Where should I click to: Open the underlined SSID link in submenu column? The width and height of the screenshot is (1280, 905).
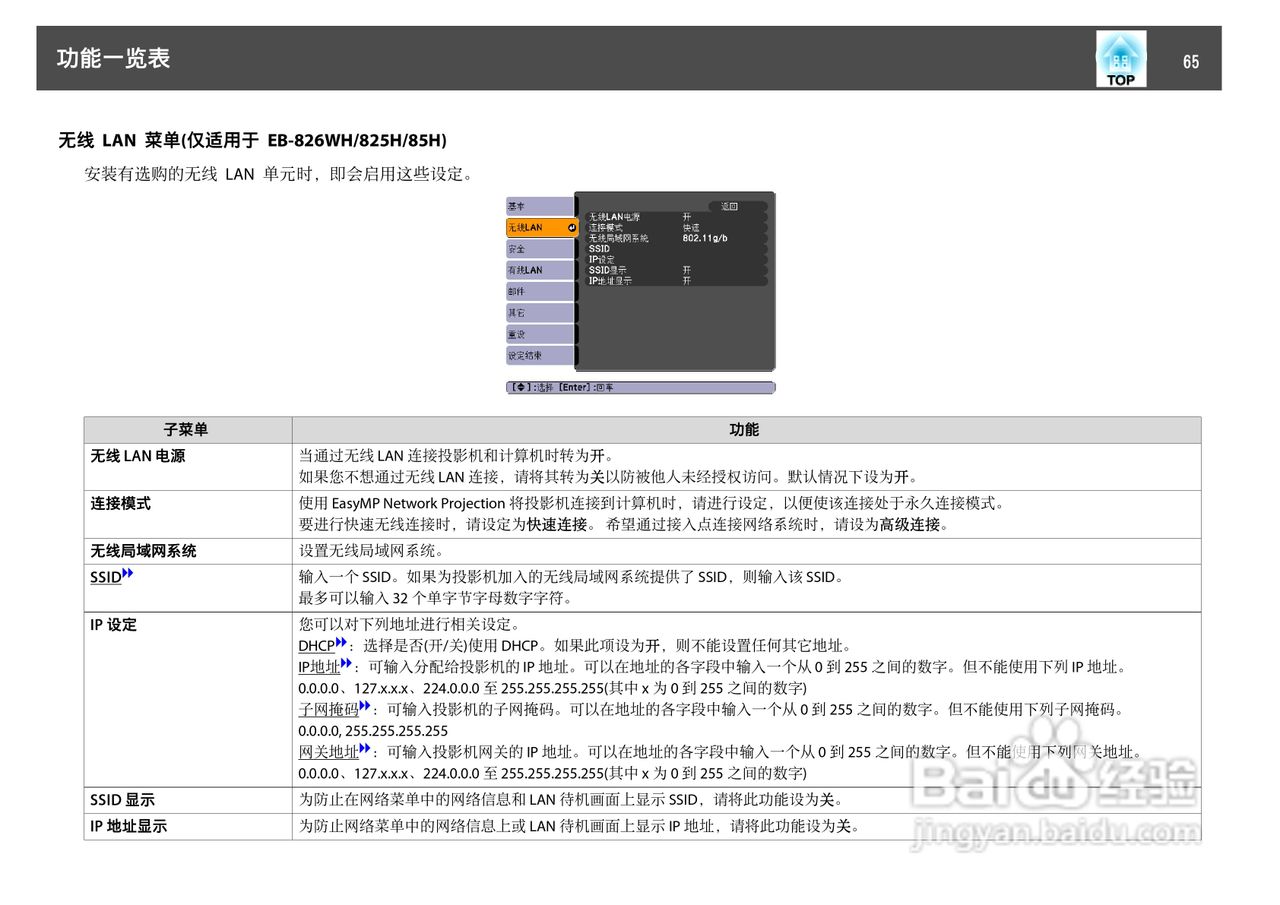click(x=106, y=577)
